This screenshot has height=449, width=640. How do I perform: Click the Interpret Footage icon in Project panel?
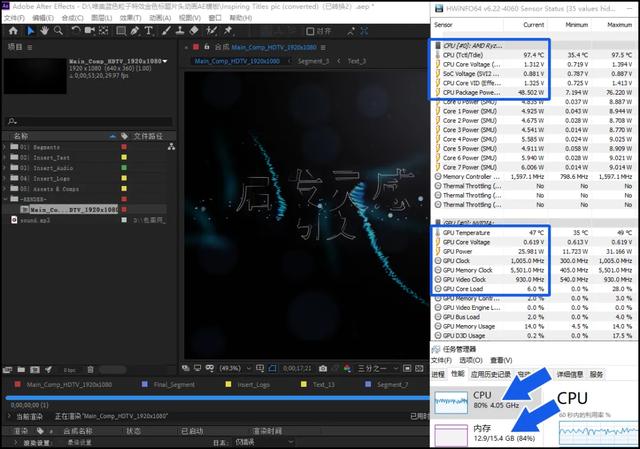point(7,370)
